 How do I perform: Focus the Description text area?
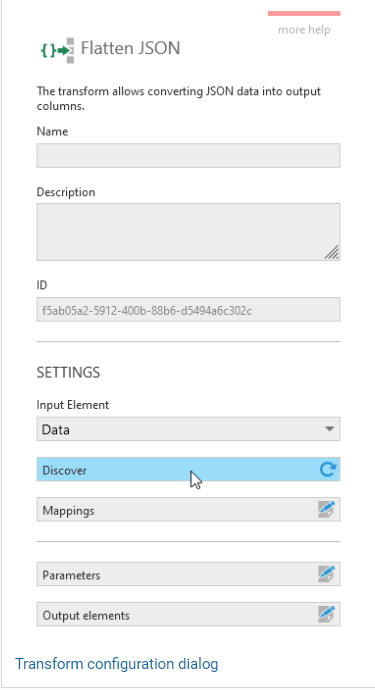point(188,232)
